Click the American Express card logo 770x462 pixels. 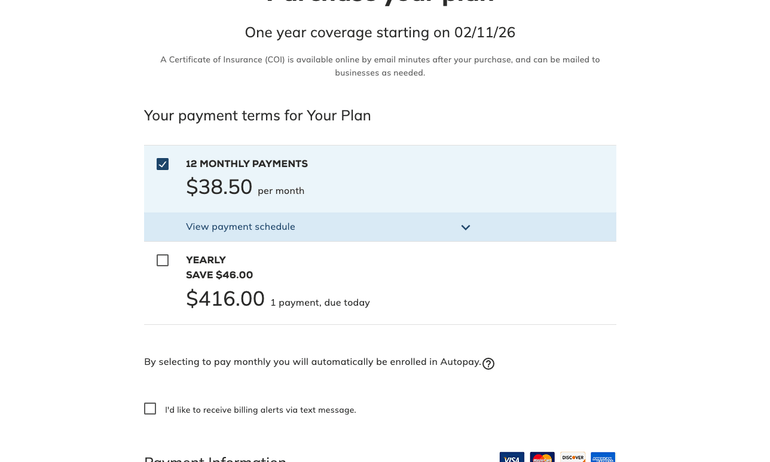pyautogui.click(x=603, y=457)
